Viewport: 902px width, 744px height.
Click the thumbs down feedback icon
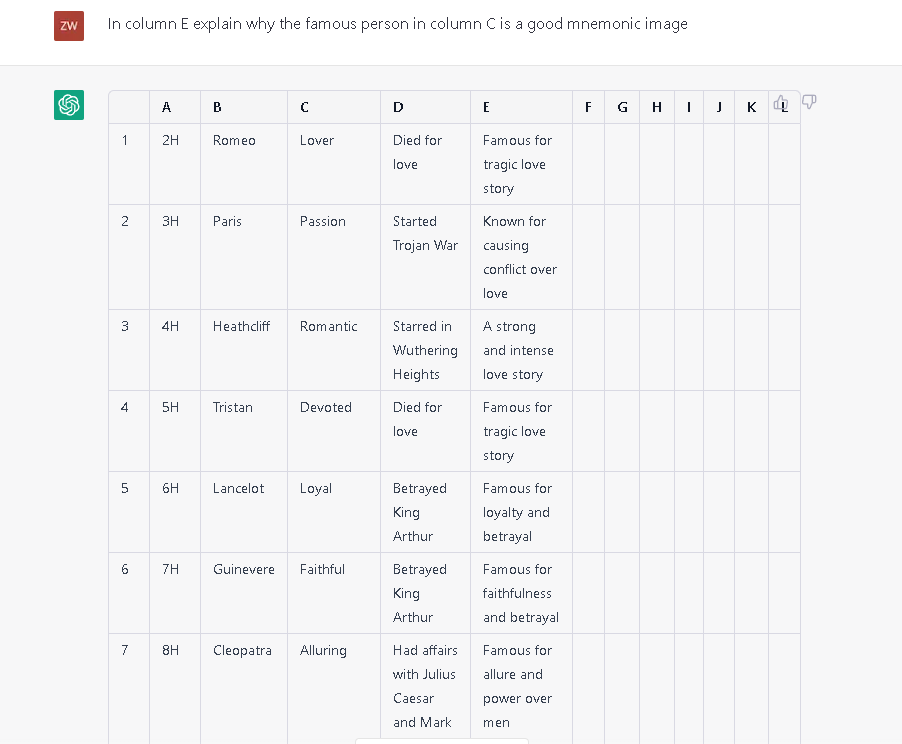click(x=809, y=102)
